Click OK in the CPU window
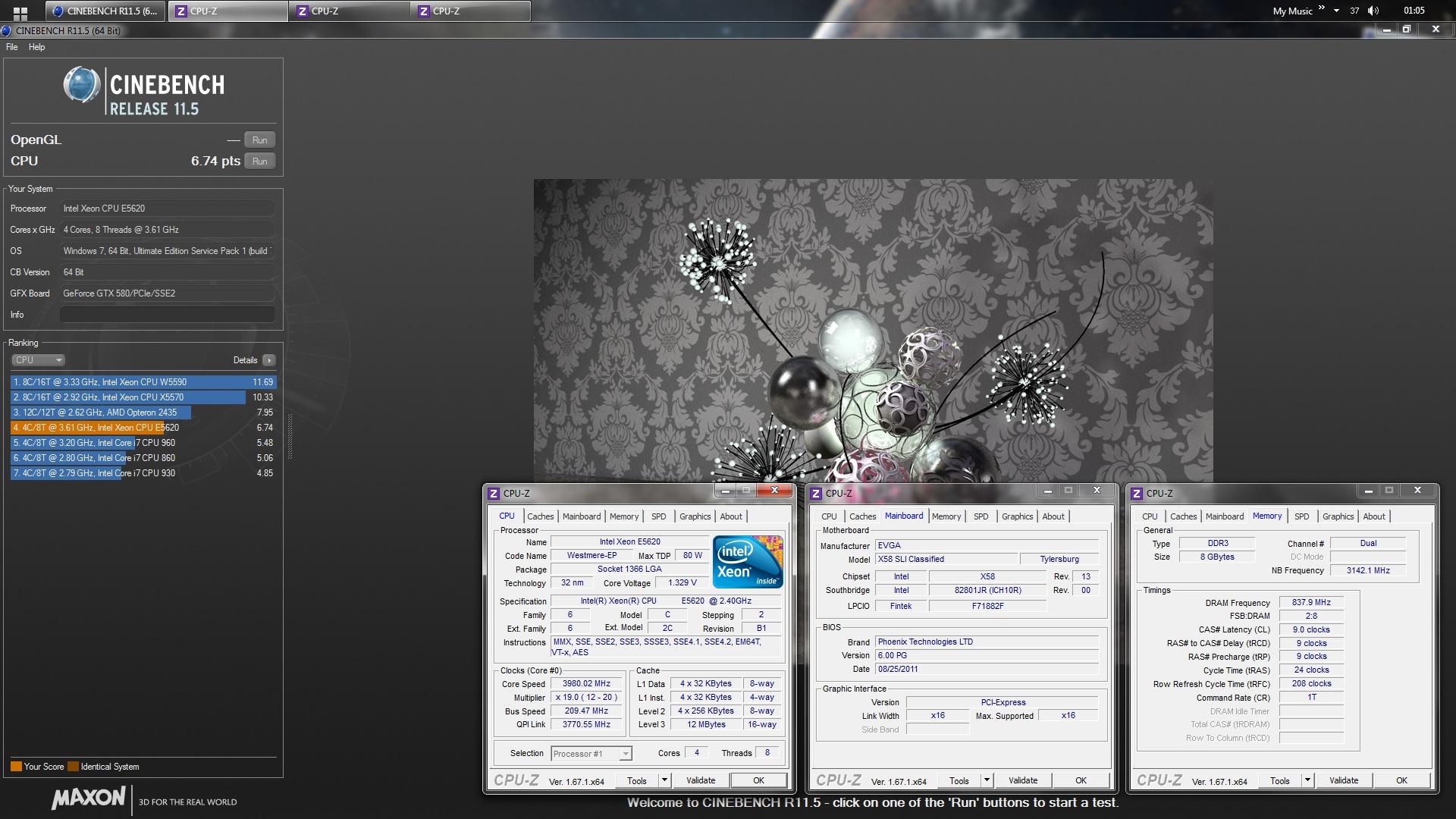The height and width of the screenshot is (819, 1456). [759, 780]
